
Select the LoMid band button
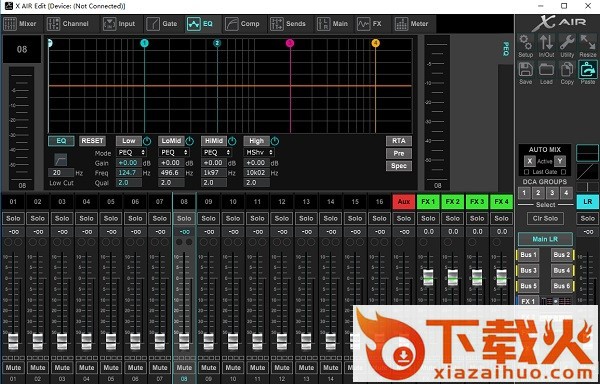[171, 141]
